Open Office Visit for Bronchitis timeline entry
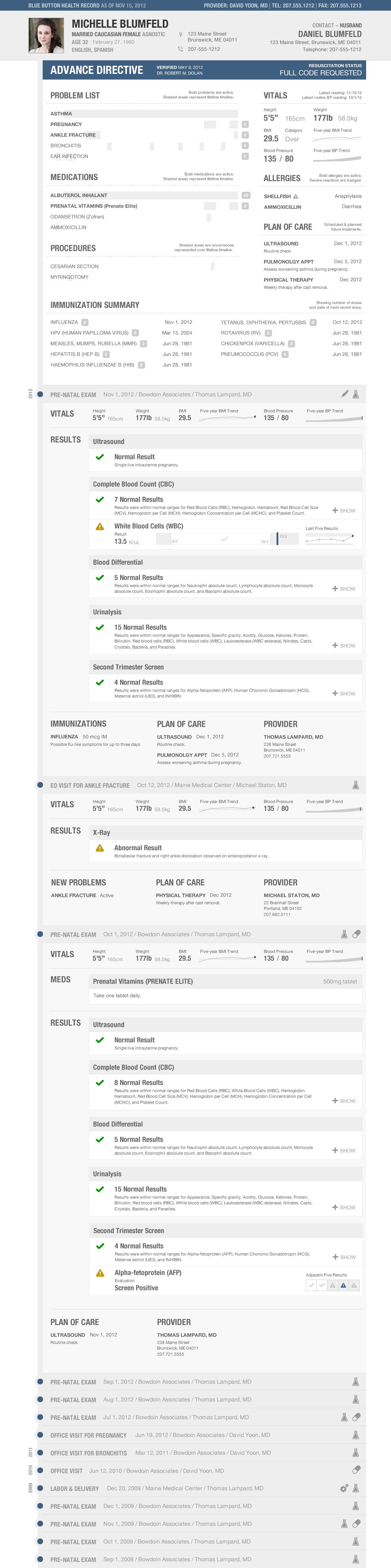Viewport: 391px width, 1568px height. (x=202, y=1452)
